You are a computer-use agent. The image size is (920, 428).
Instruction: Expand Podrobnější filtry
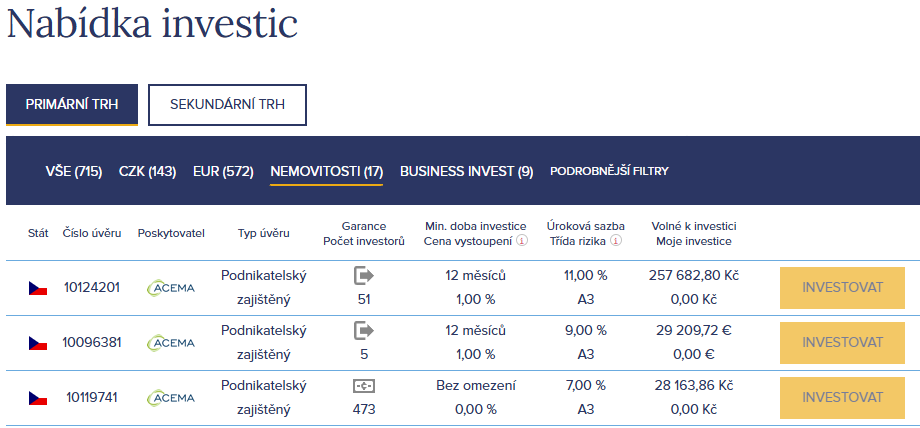[609, 171]
